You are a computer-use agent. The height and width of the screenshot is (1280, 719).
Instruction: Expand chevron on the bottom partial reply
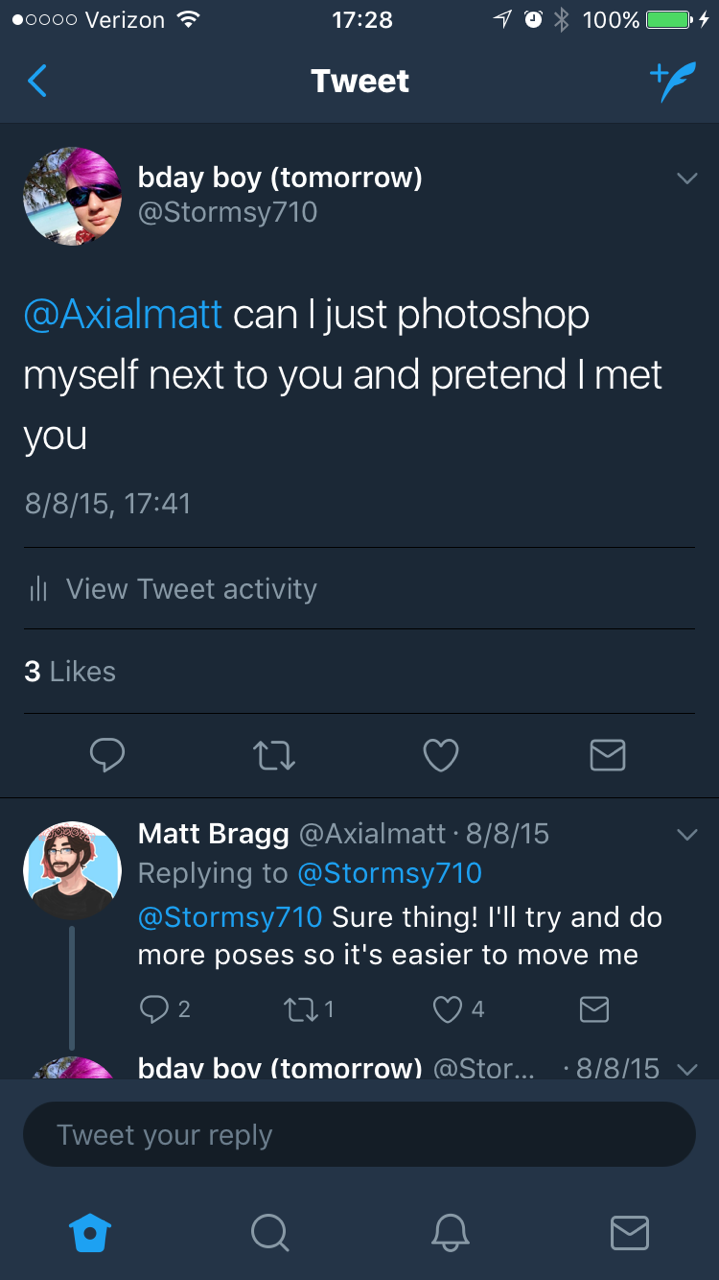click(686, 1068)
